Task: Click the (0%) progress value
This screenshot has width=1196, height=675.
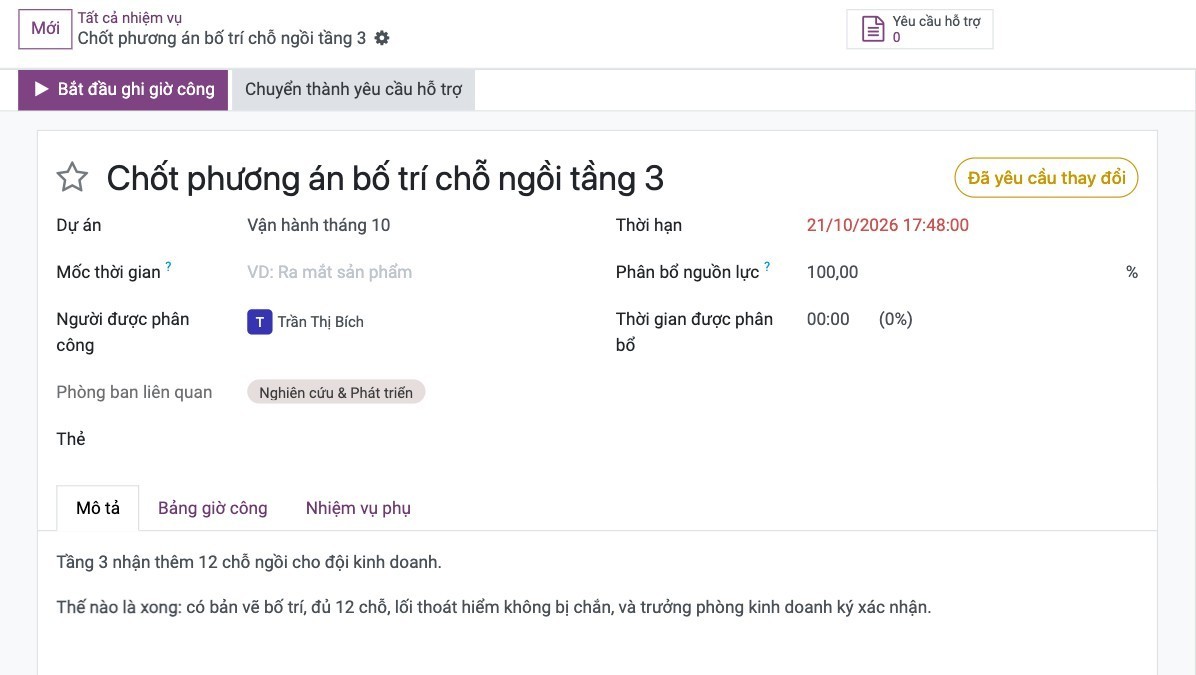Action: tap(895, 320)
